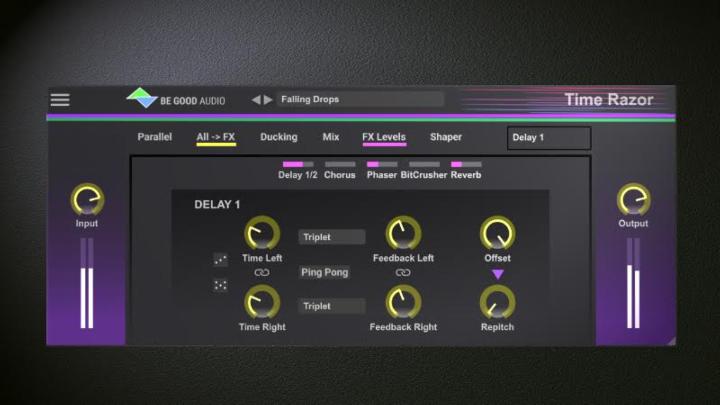Viewport: 720px width, 405px height.
Task: Open the Triplet dropdown for Time Left
Action: (x=332, y=237)
